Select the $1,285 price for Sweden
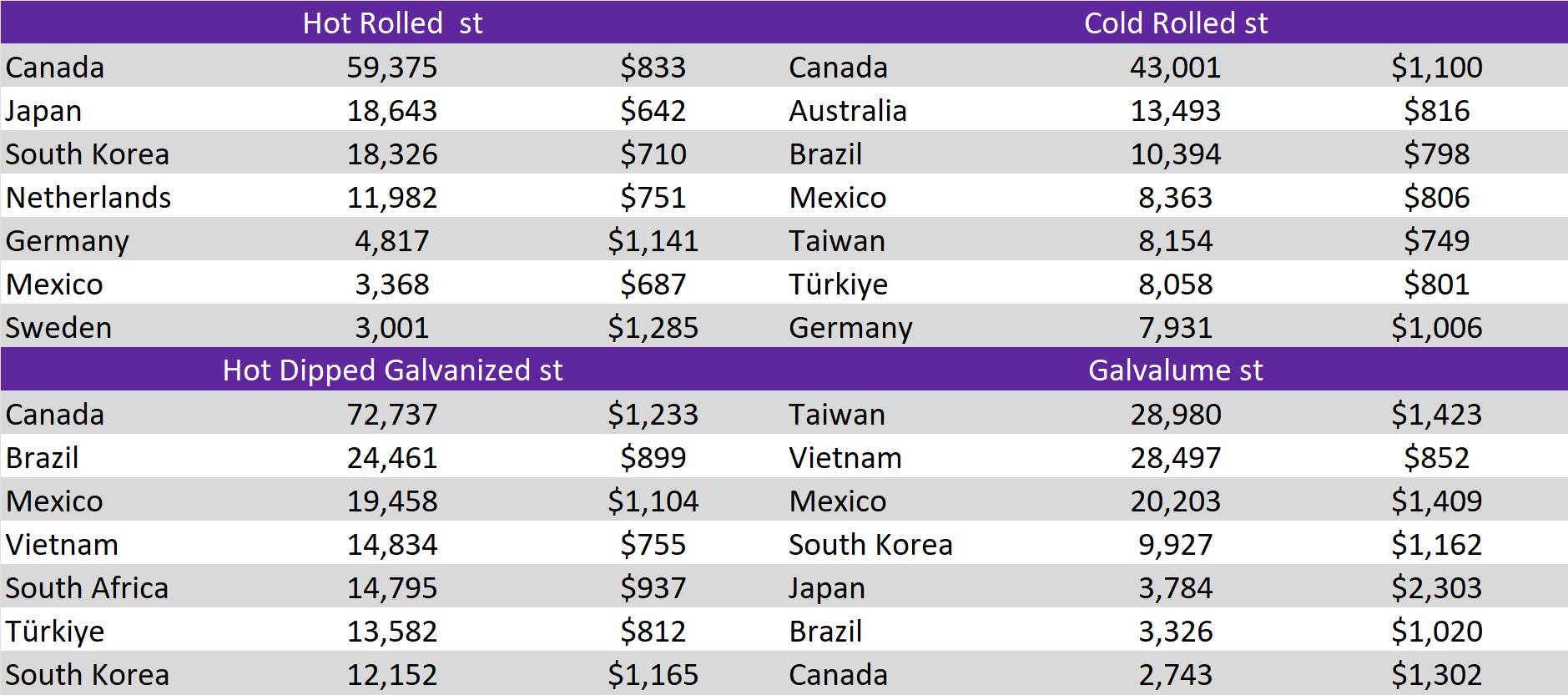 click(x=653, y=328)
